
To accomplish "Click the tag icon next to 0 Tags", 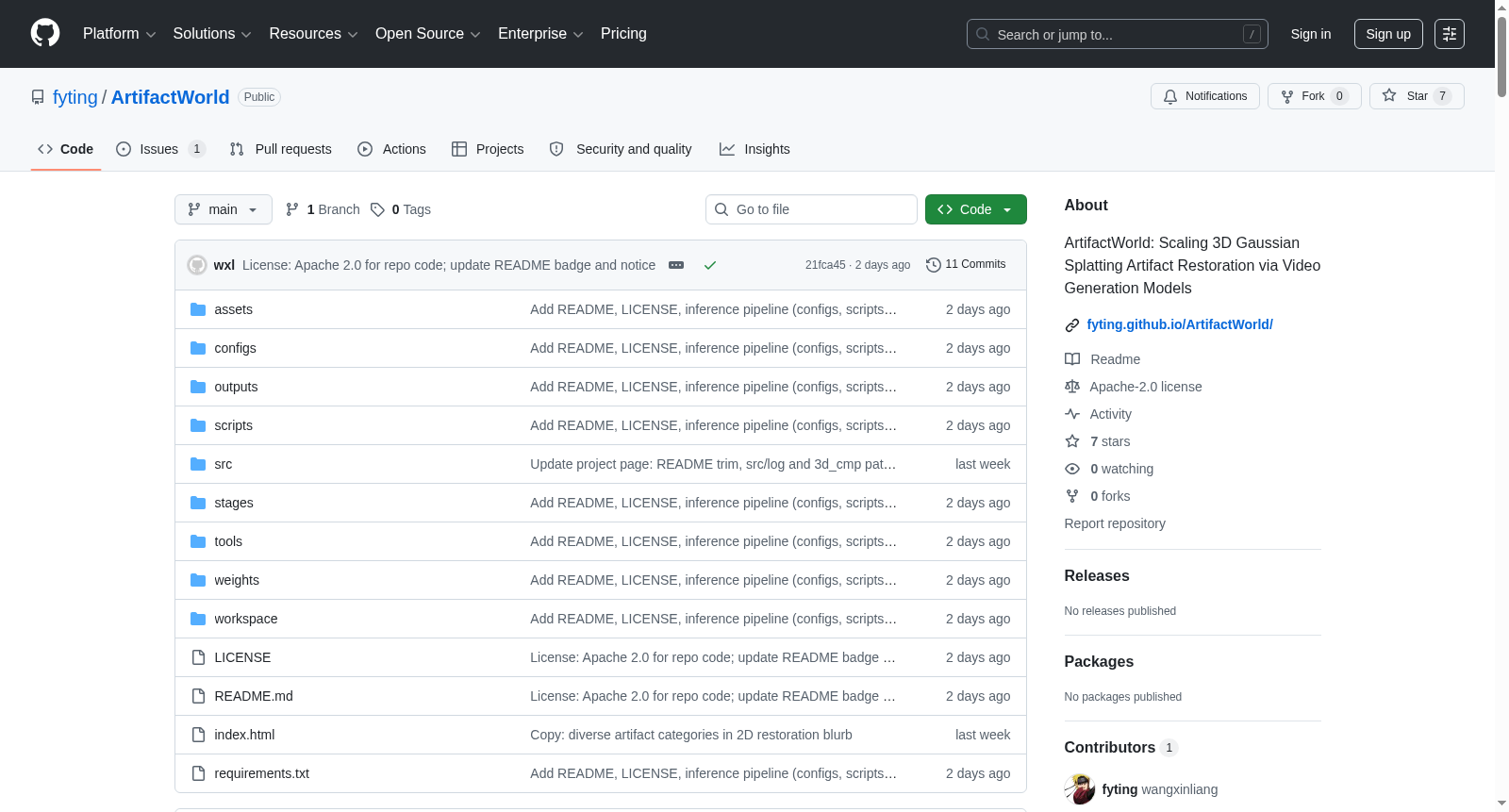I will pos(377,209).
